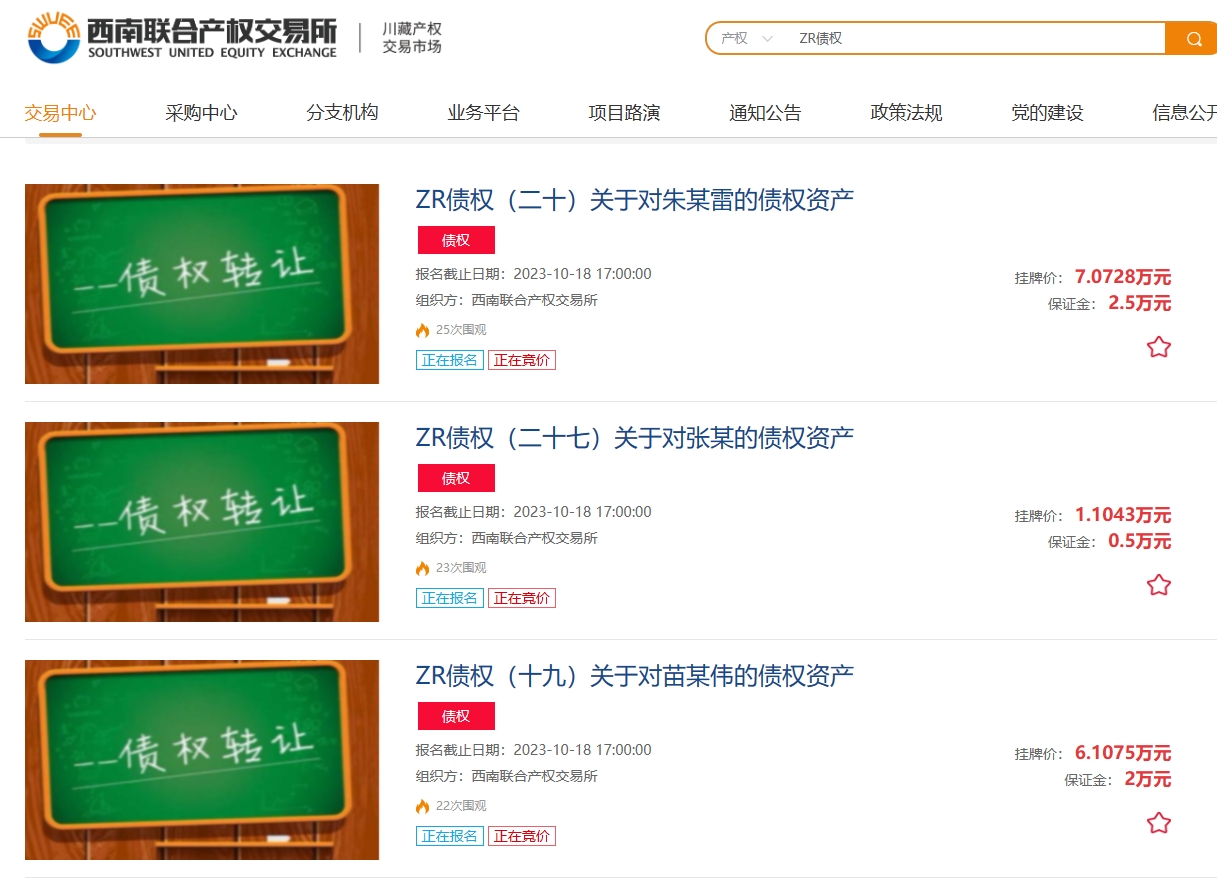Screen dimensions: 1217x881
Task: Open ZR债权（二十七）张某 listing title
Action: (x=635, y=438)
